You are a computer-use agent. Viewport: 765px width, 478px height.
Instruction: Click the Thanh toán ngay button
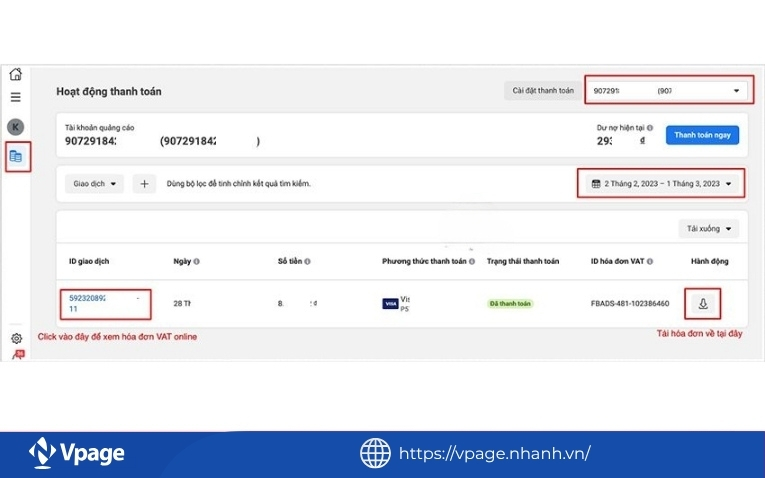[702, 135]
